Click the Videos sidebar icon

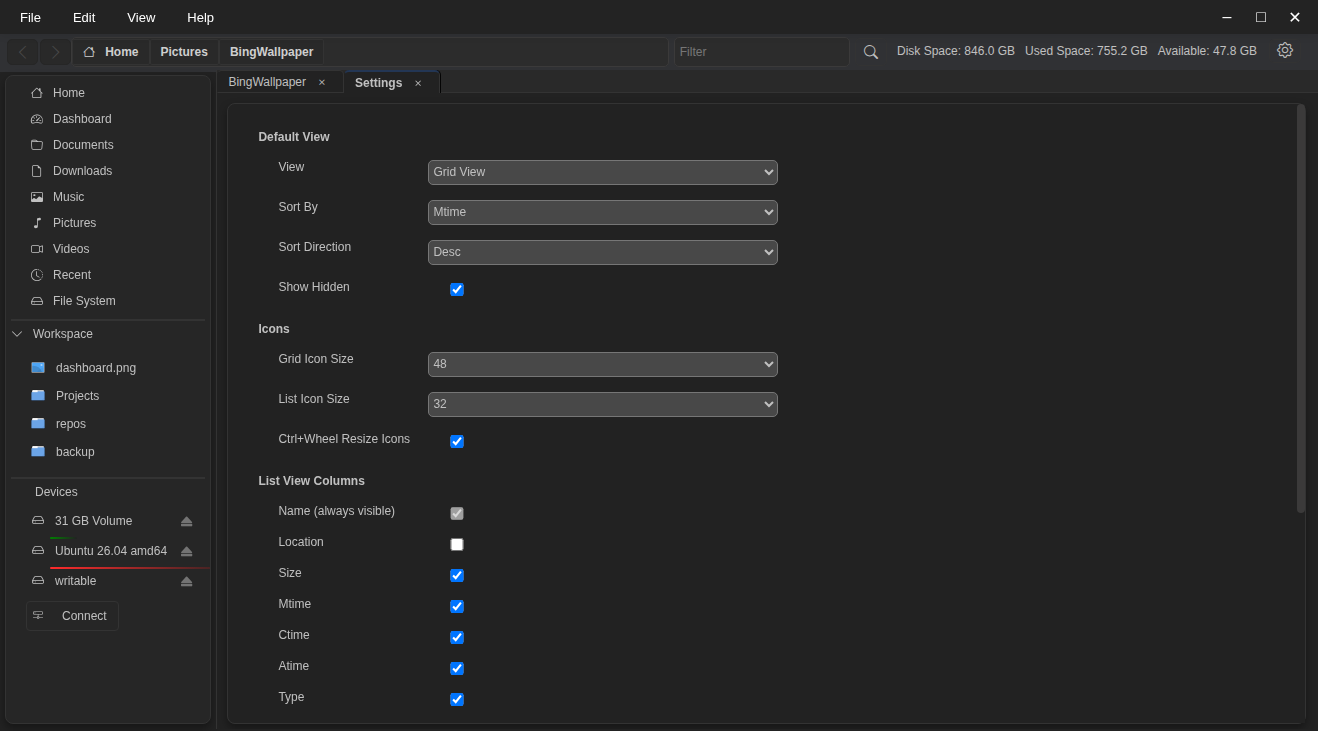[37, 249]
